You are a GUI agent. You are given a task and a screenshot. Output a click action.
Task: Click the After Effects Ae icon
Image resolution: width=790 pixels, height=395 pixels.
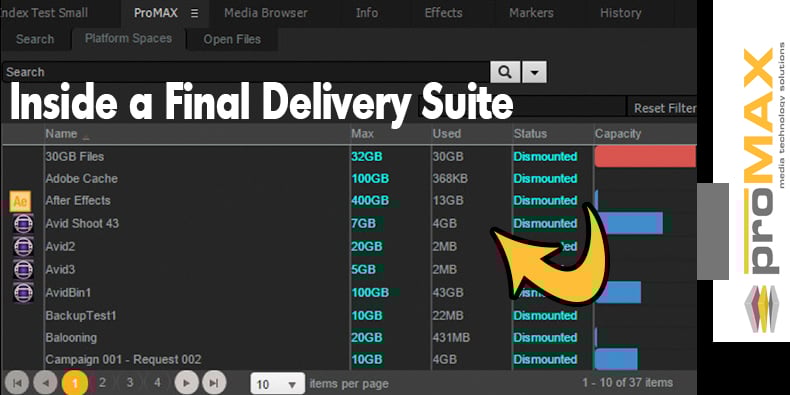coord(20,202)
